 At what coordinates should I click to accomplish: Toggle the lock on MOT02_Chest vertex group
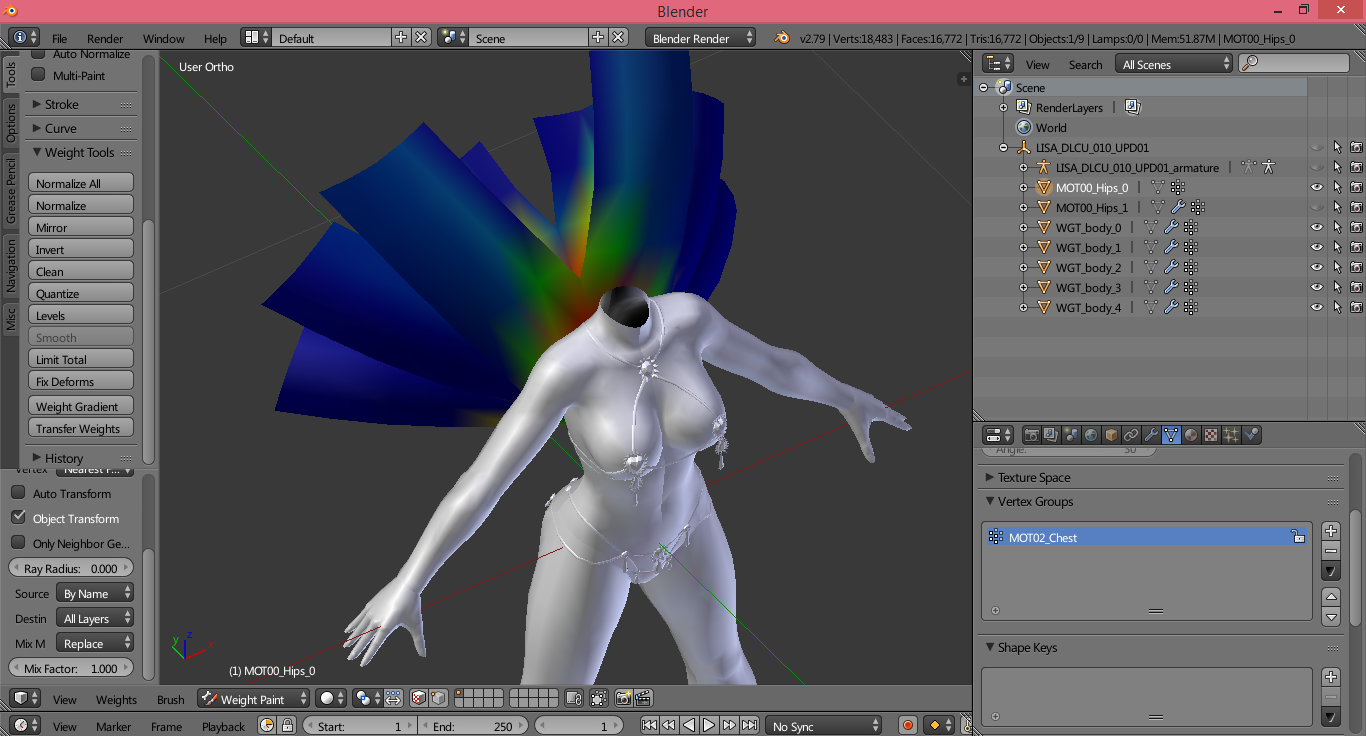(x=1298, y=537)
